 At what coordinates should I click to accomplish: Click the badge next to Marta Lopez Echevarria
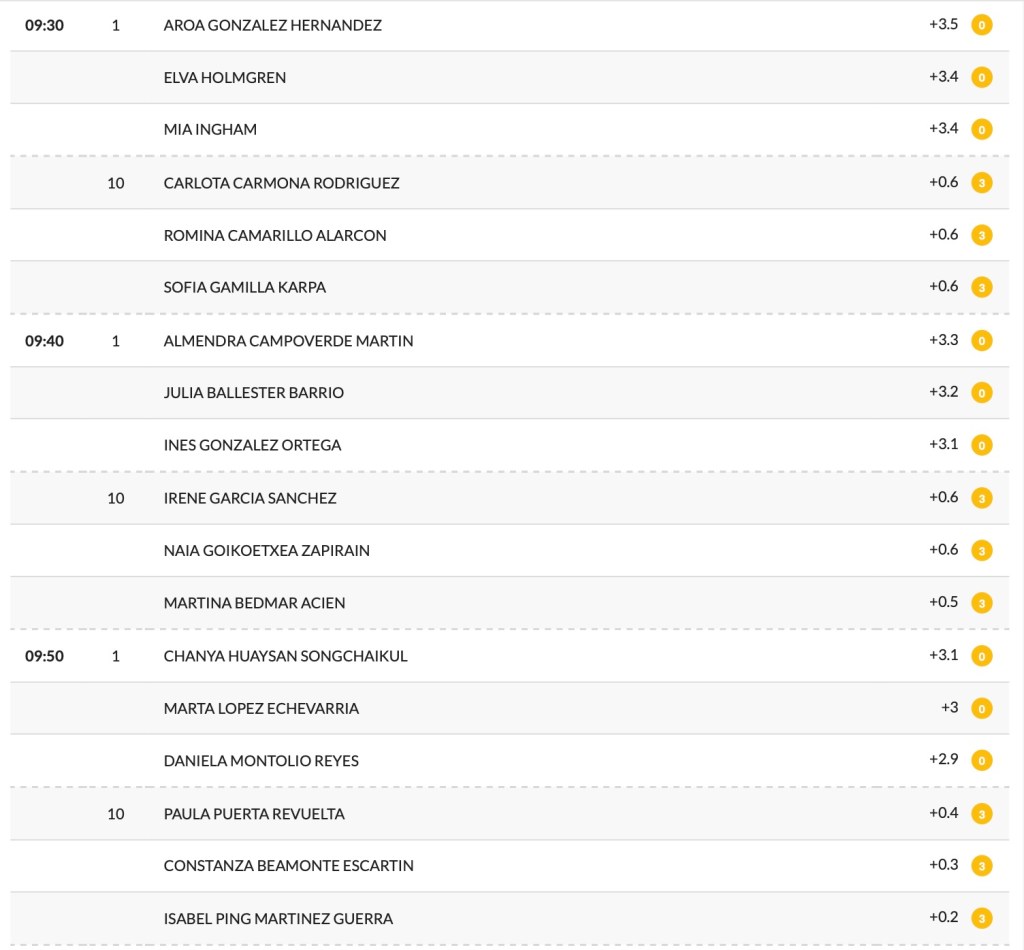tap(982, 708)
